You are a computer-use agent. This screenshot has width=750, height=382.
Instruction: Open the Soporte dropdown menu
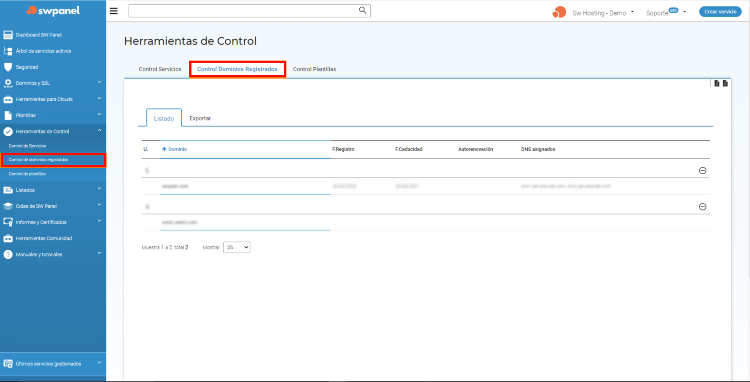666,12
